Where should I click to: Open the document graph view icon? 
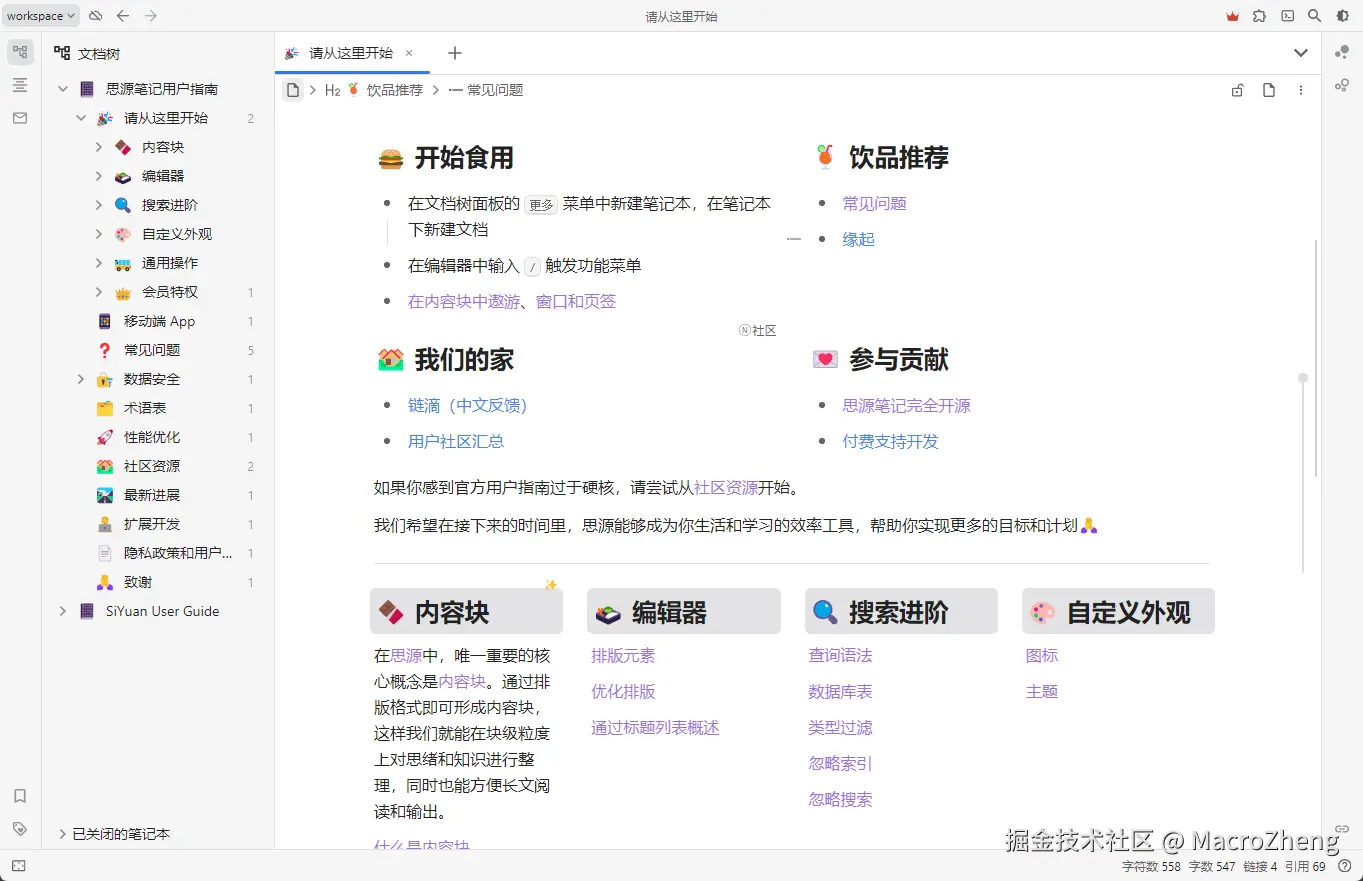[1342, 85]
